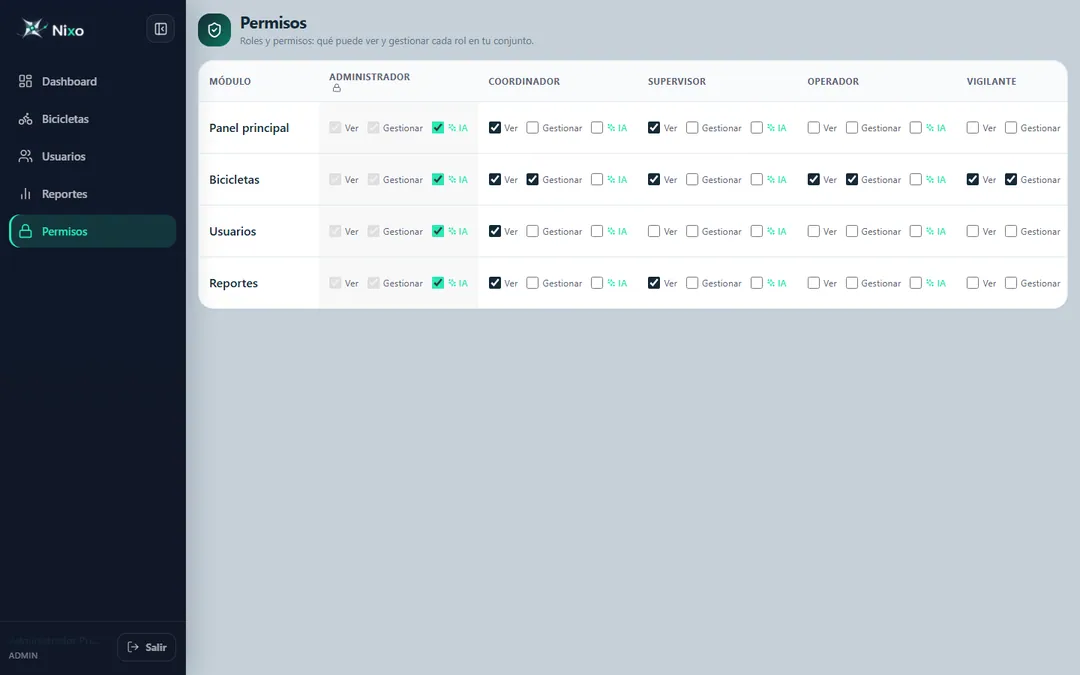Go to Usuarios in the sidebar
Screen dimensions: 1080x675
point(92,156)
